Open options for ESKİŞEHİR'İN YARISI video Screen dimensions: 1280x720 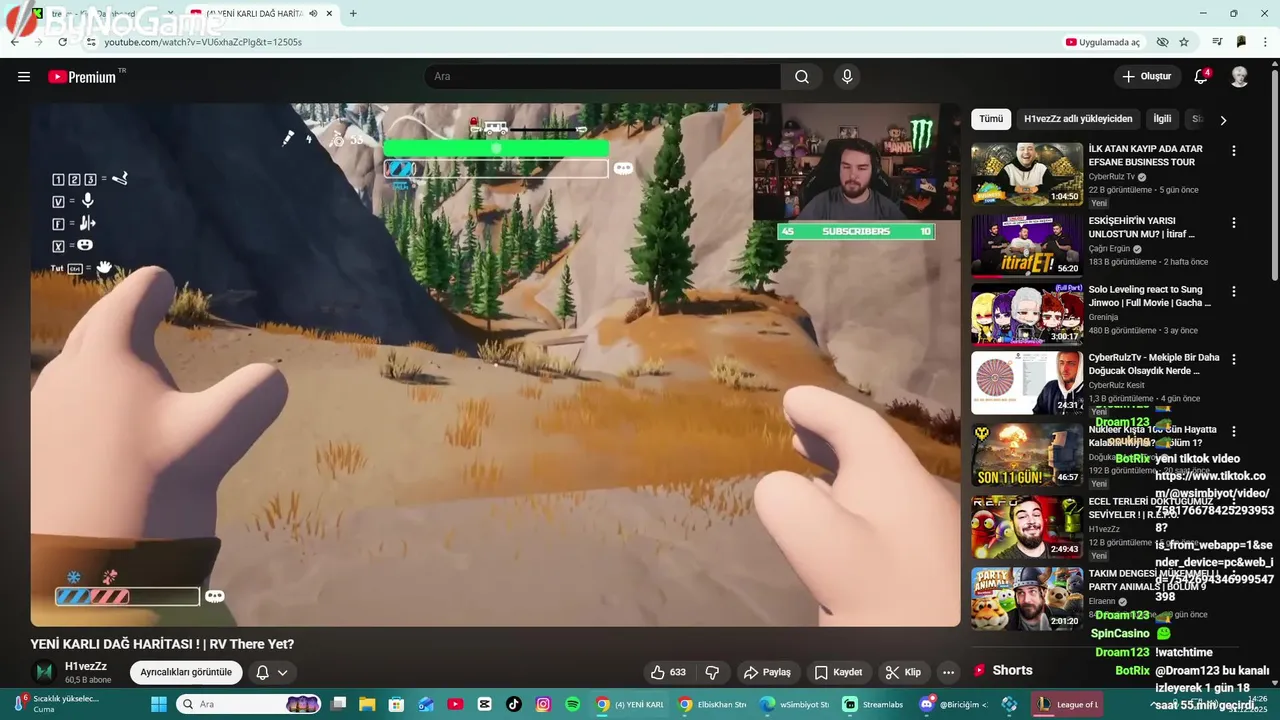click(x=1234, y=223)
